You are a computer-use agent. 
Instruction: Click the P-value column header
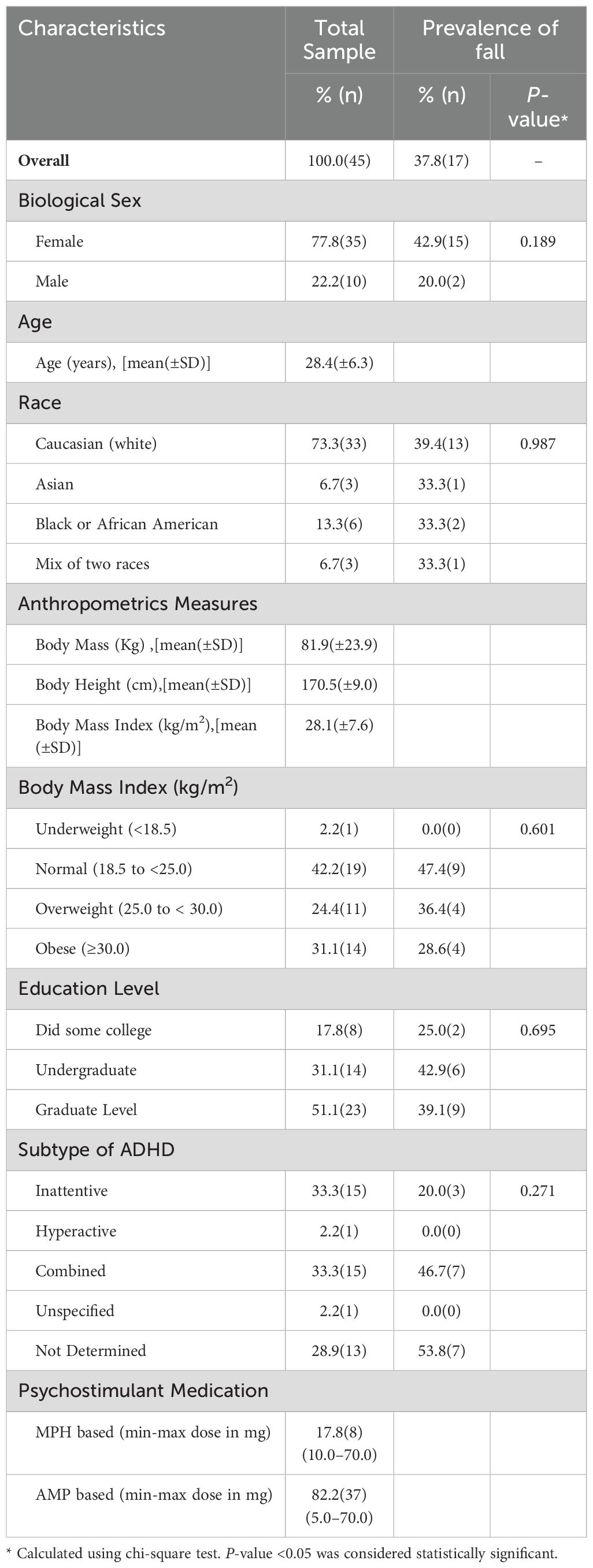tap(538, 107)
